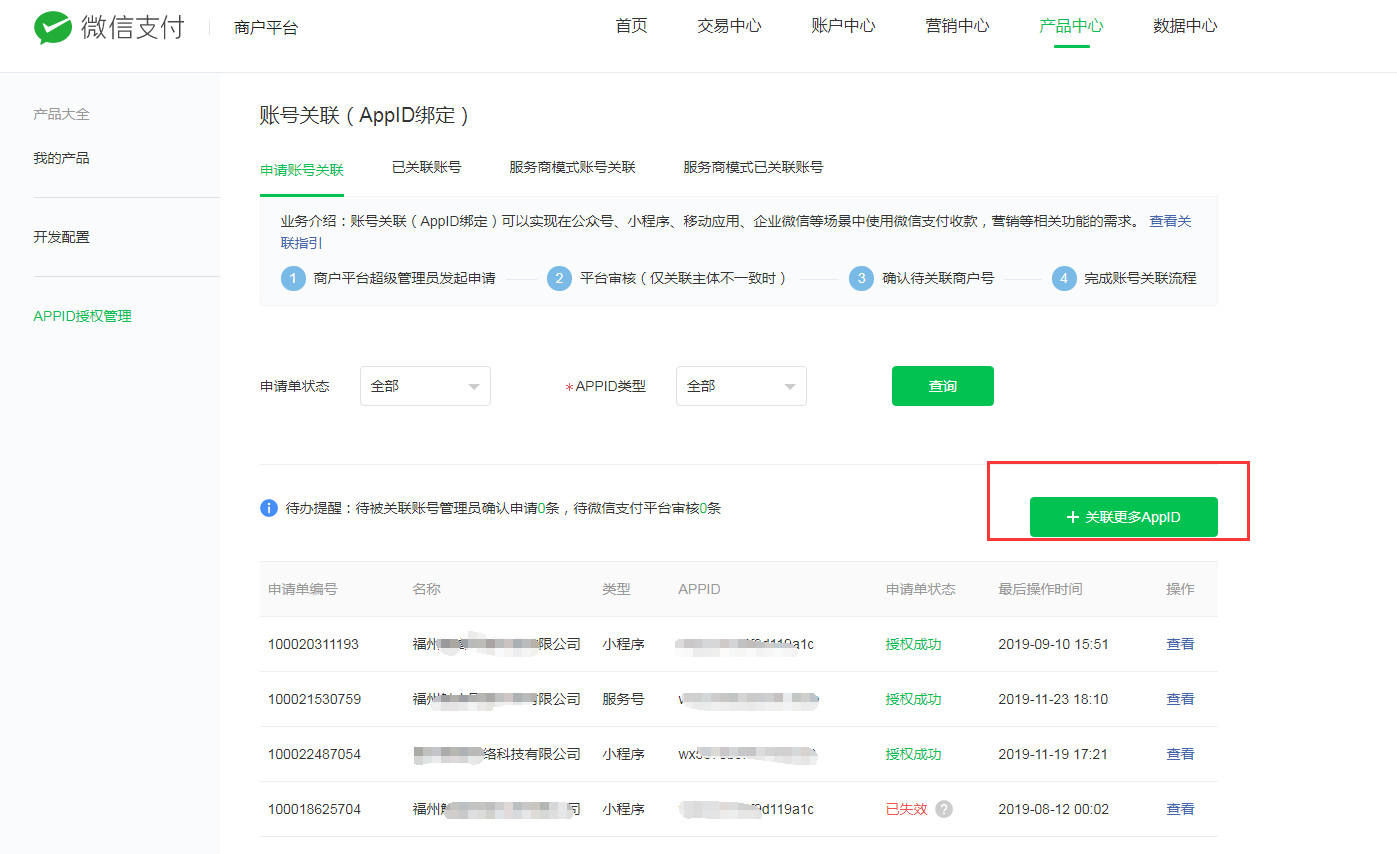Screen dimensions: 1397x854
Task: Open APPID授权管理 in the sidebar
Action: (82, 316)
